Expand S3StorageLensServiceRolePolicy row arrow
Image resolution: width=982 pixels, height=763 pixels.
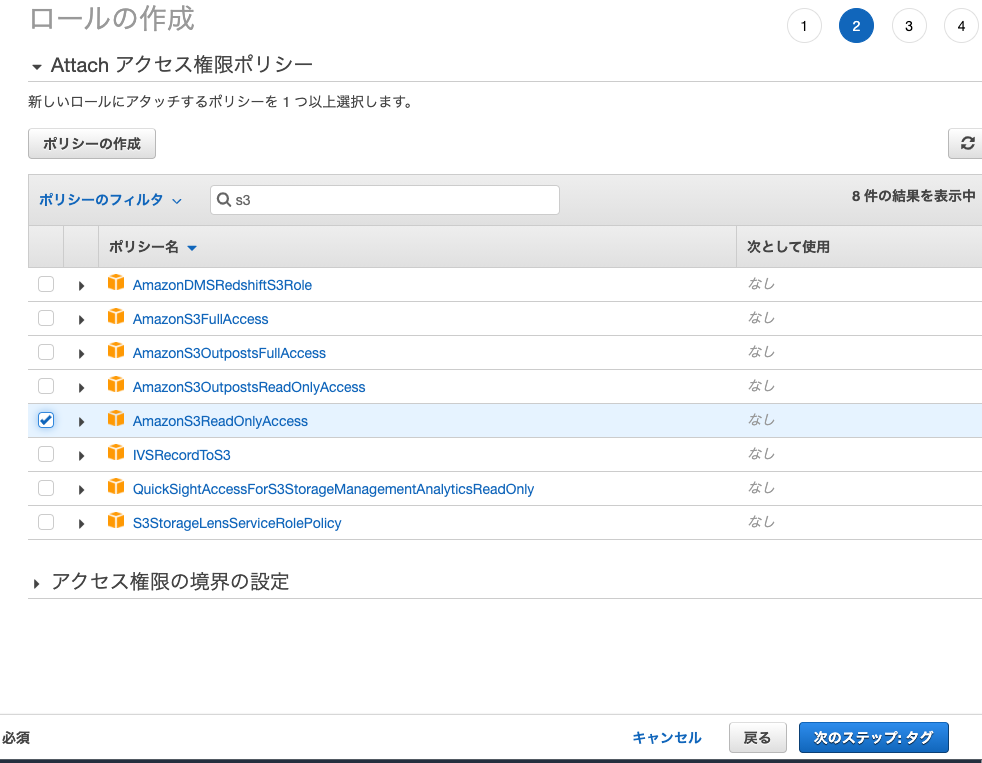(x=81, y=523)
